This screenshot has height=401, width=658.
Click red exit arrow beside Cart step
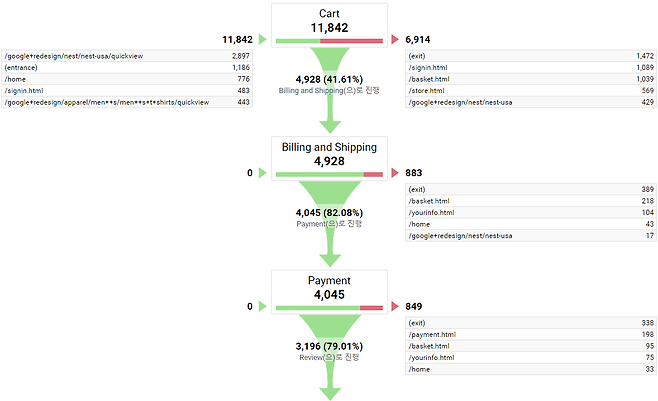tap(396, 39)
